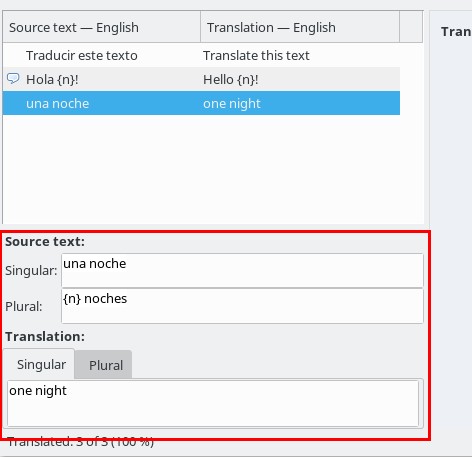Click the comment bubble icon beside Hola {n}!

click(13, 79)
